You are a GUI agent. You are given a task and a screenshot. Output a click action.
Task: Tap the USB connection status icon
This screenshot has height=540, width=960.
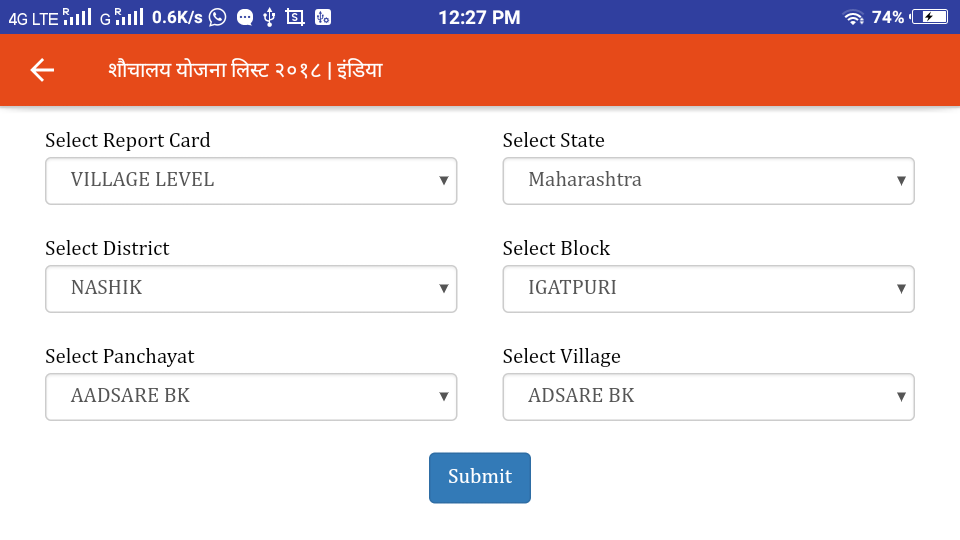tap(269, 17)
